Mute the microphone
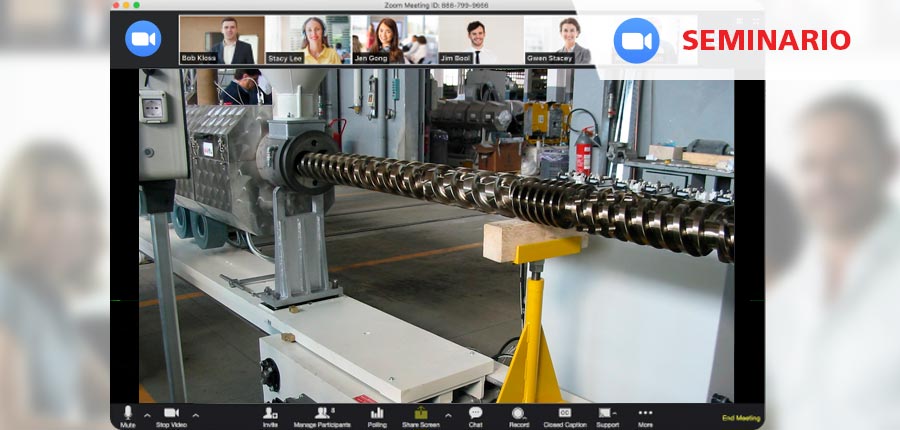900x430 pixels. click(x=128, y=414)
